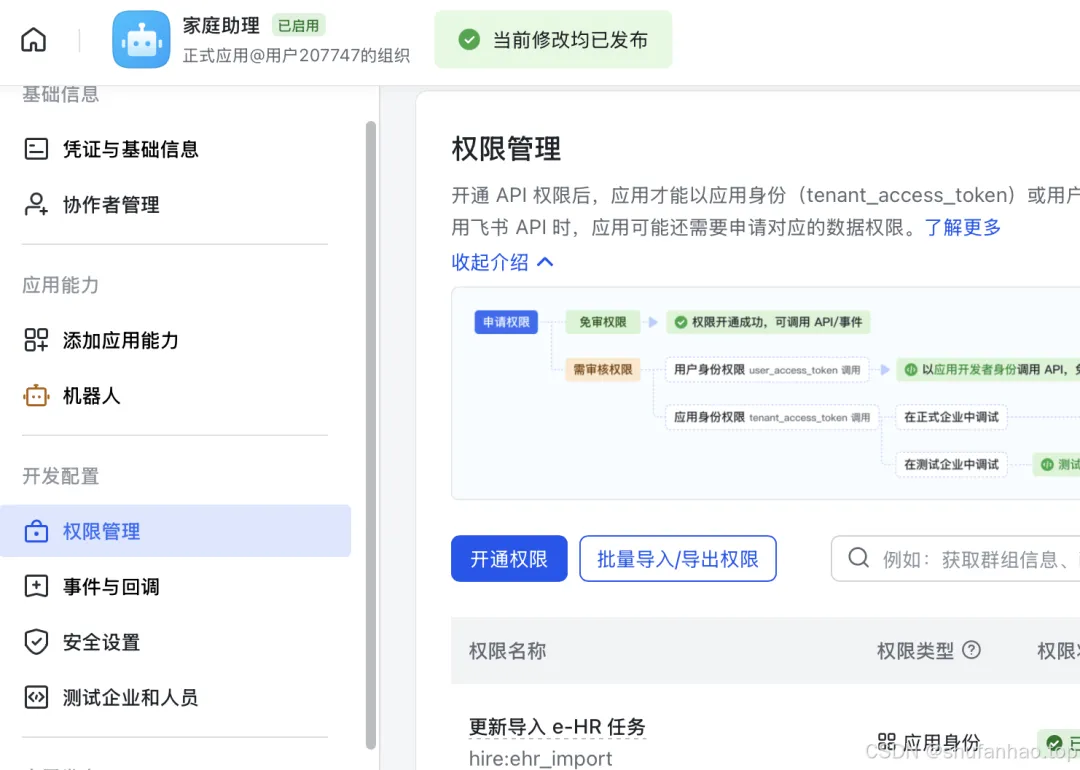Click the 在测试企业中调试 box

coord(951,464)
